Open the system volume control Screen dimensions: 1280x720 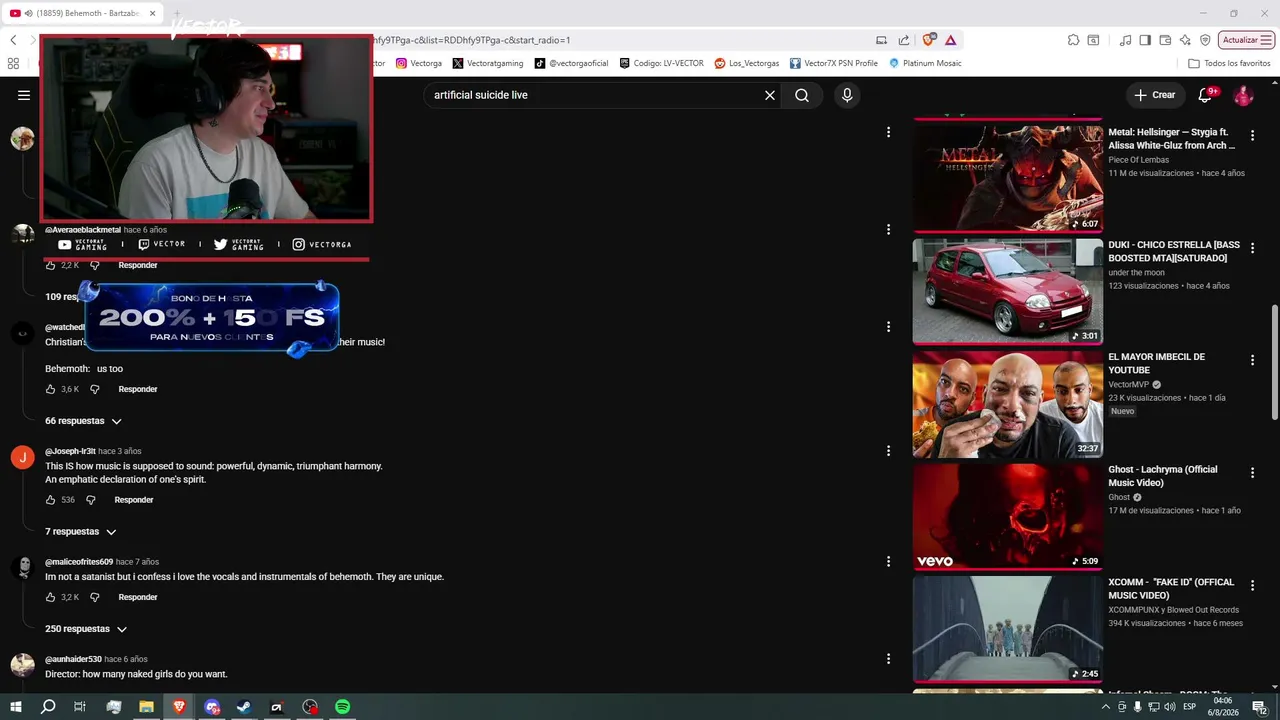[x=1169, y=707]
